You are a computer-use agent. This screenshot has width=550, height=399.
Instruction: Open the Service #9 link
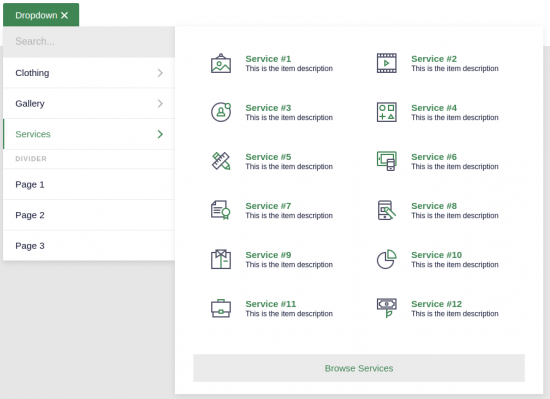268,255
